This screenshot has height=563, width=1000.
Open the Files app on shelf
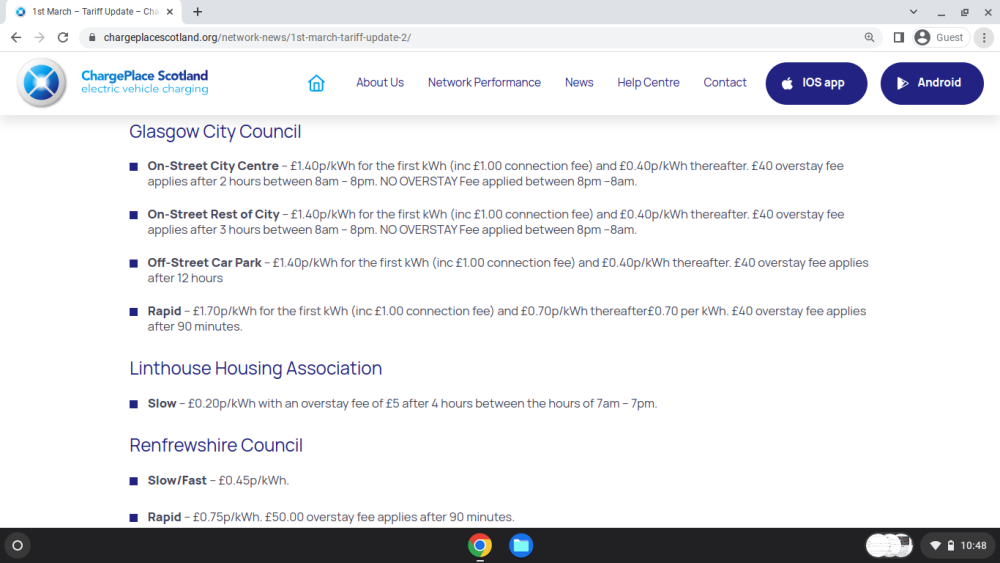pyautogui.click(x=521, y=546)
